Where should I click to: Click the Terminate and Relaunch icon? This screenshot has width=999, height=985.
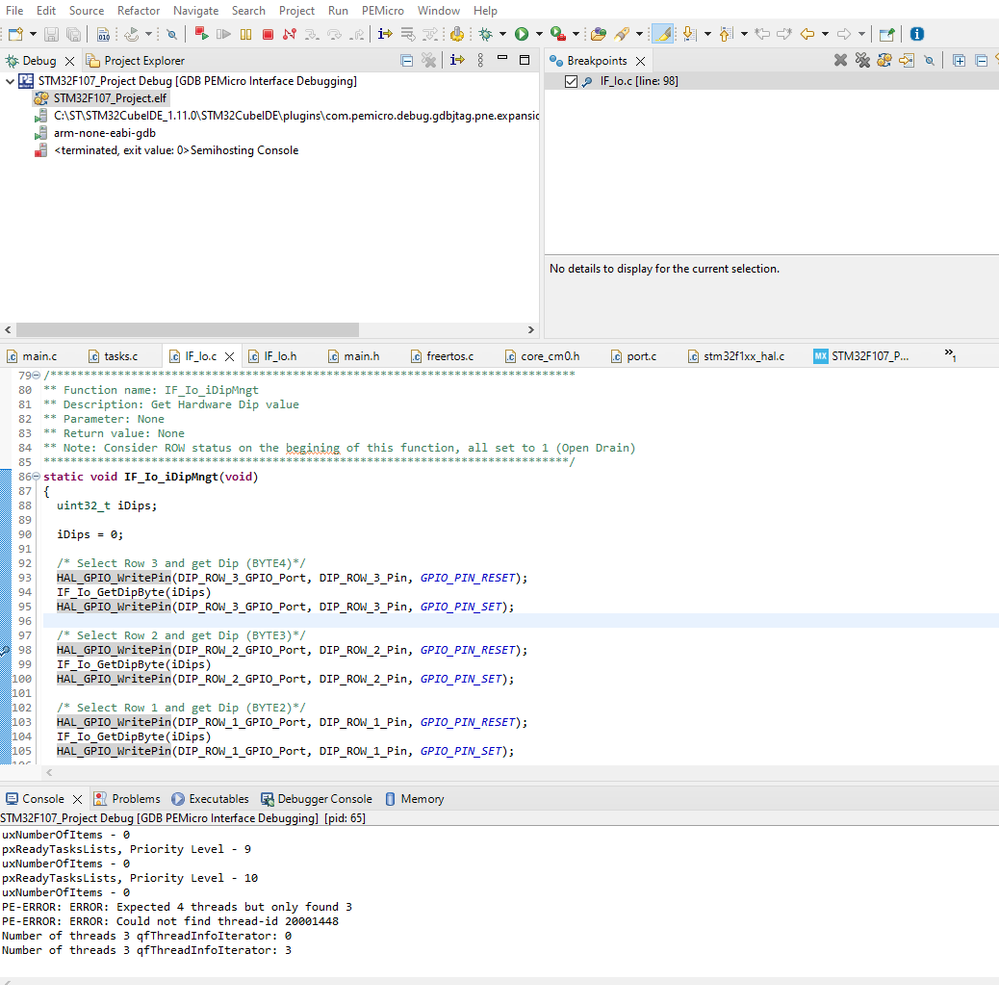(201, 34)
